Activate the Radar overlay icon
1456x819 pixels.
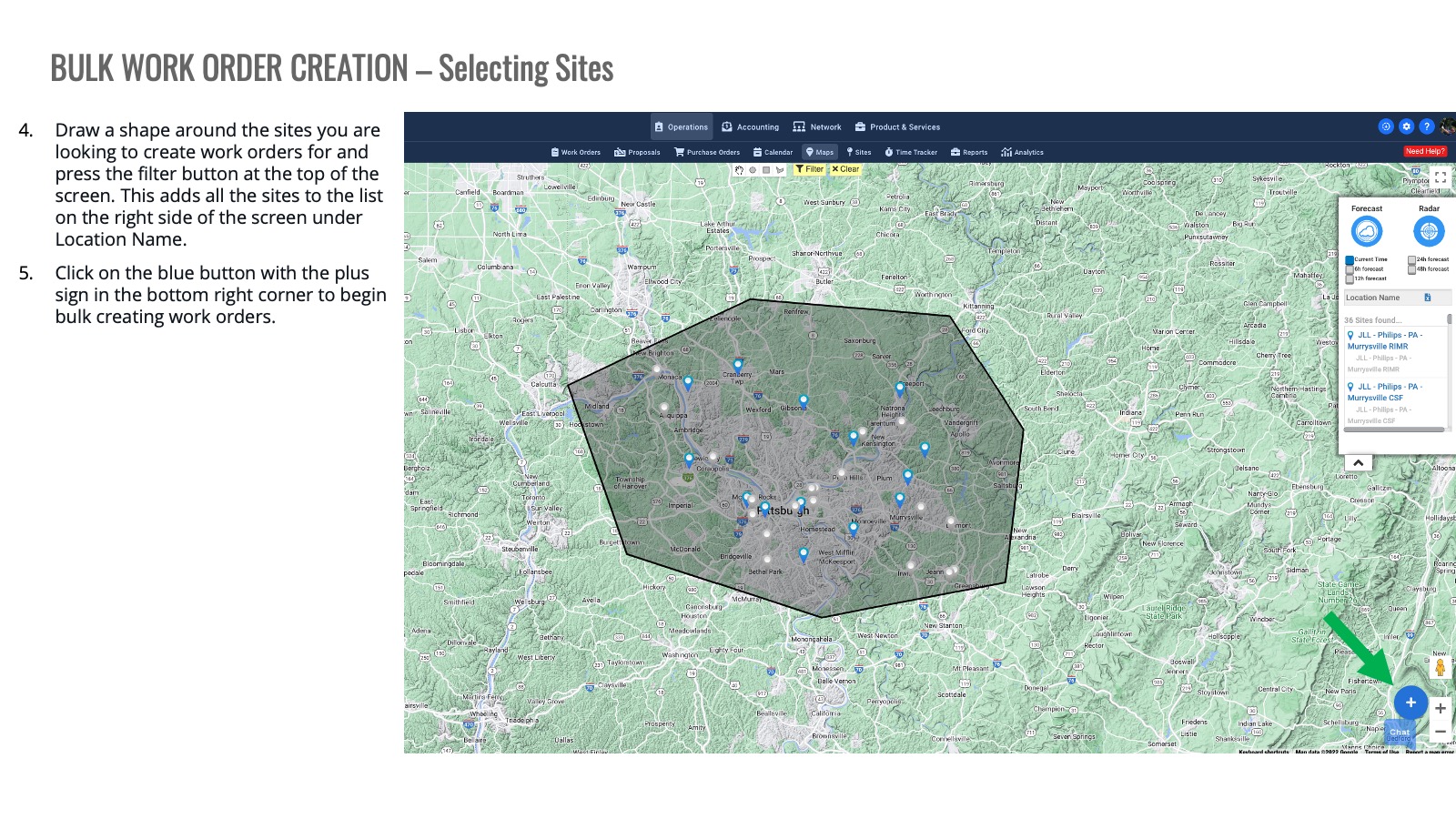tap(1429, 232)
